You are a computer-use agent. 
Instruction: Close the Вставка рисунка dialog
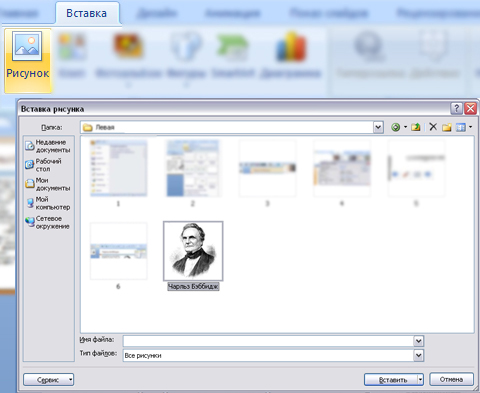[470, 108]
